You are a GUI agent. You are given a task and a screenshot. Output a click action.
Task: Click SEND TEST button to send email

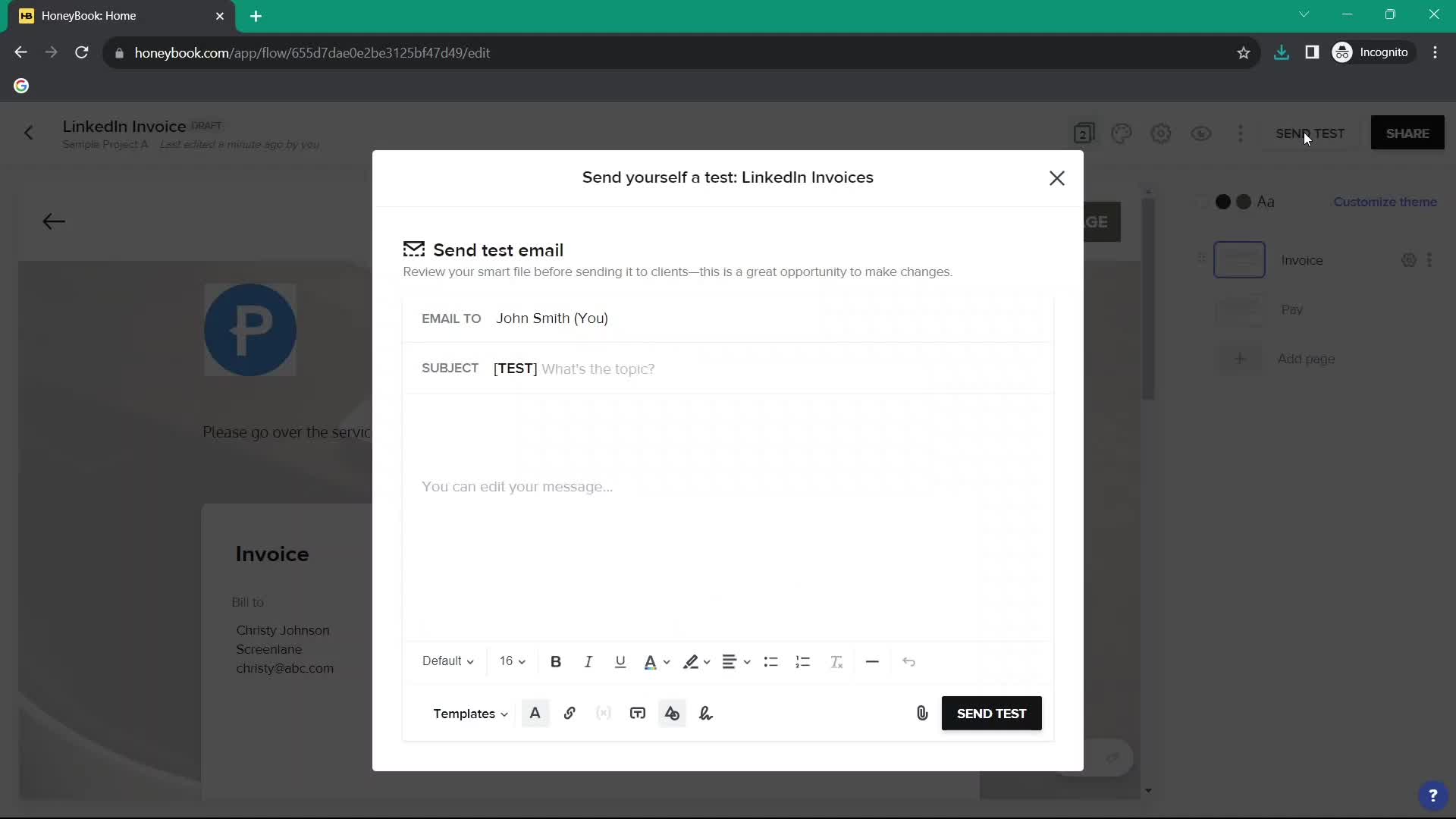(x=991, y=713)
